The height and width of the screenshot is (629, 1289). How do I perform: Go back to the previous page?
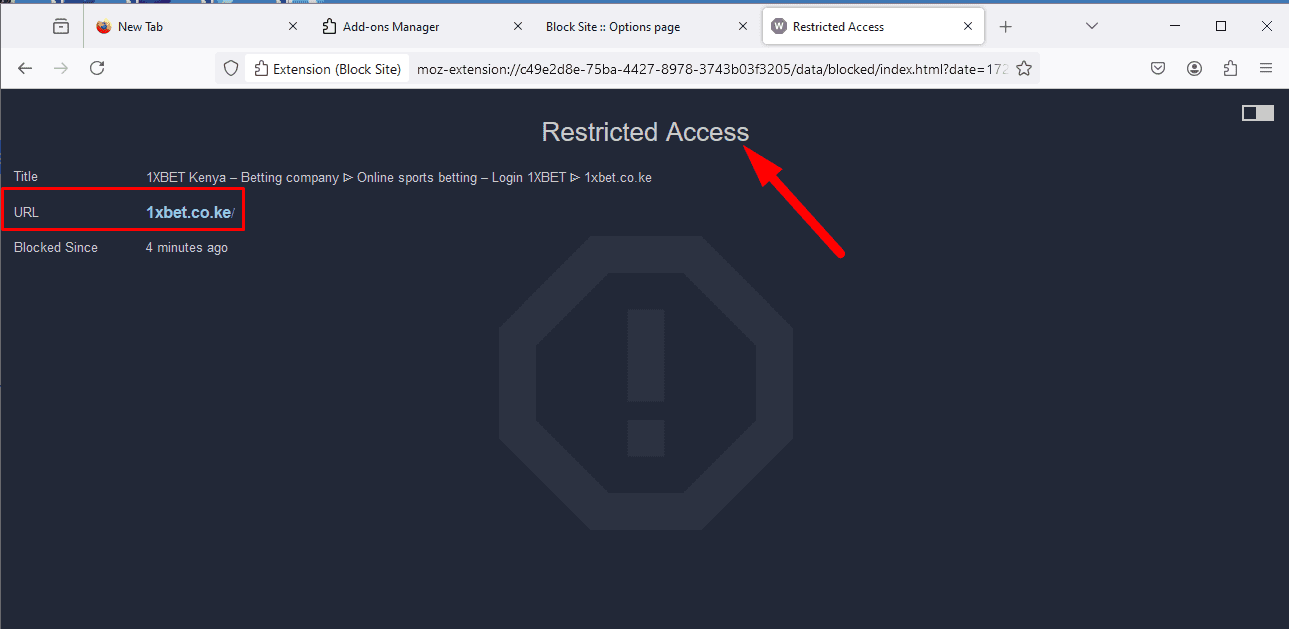(x=26, y=68)
